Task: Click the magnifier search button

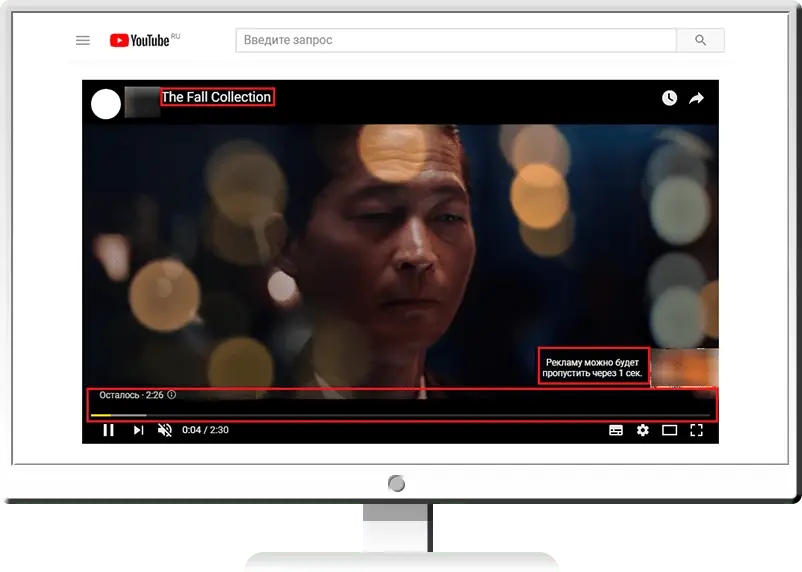Action: click(x=700, y=40)
